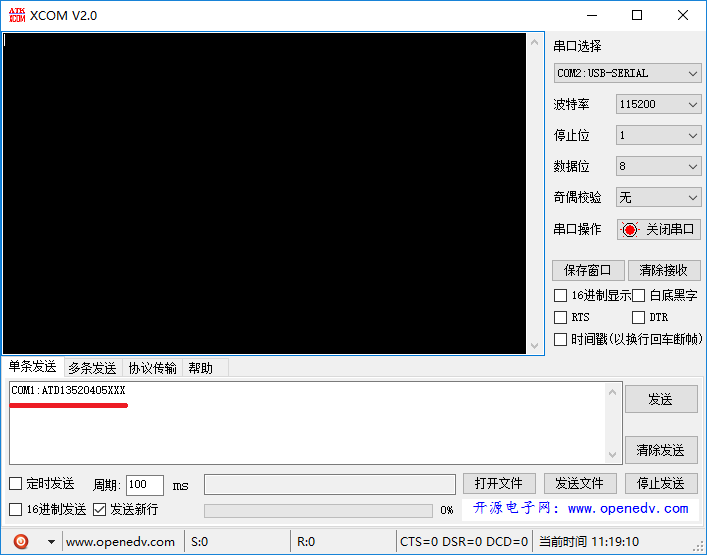Toggle the 白底黑字 checkbox
The height and width of the screenshot is (555, 707).
638,296
